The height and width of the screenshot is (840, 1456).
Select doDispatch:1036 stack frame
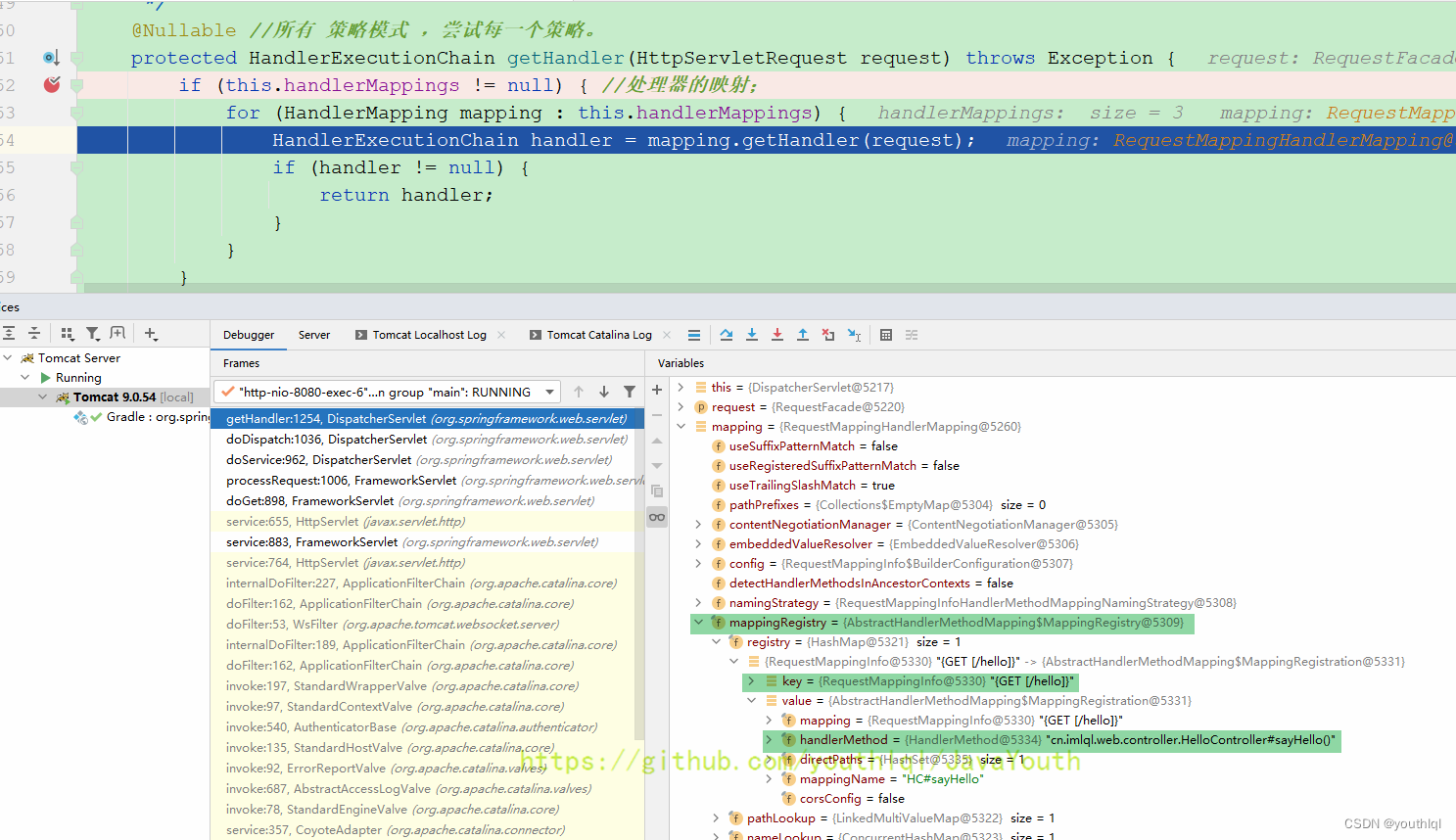pos(428,439)
